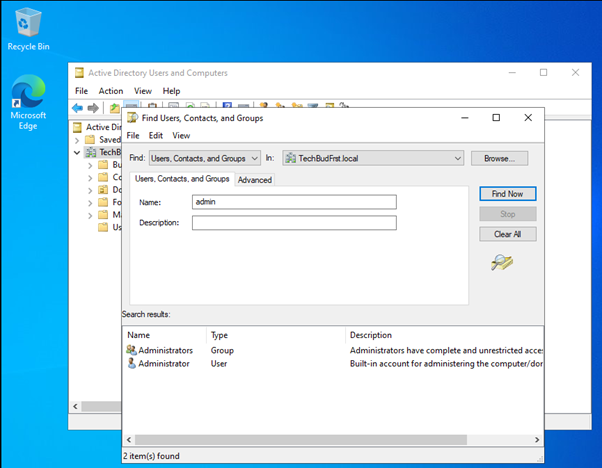This screenshot has width=602, height=468.
Task: Click the Browse... button
Action: coord(499,158)
